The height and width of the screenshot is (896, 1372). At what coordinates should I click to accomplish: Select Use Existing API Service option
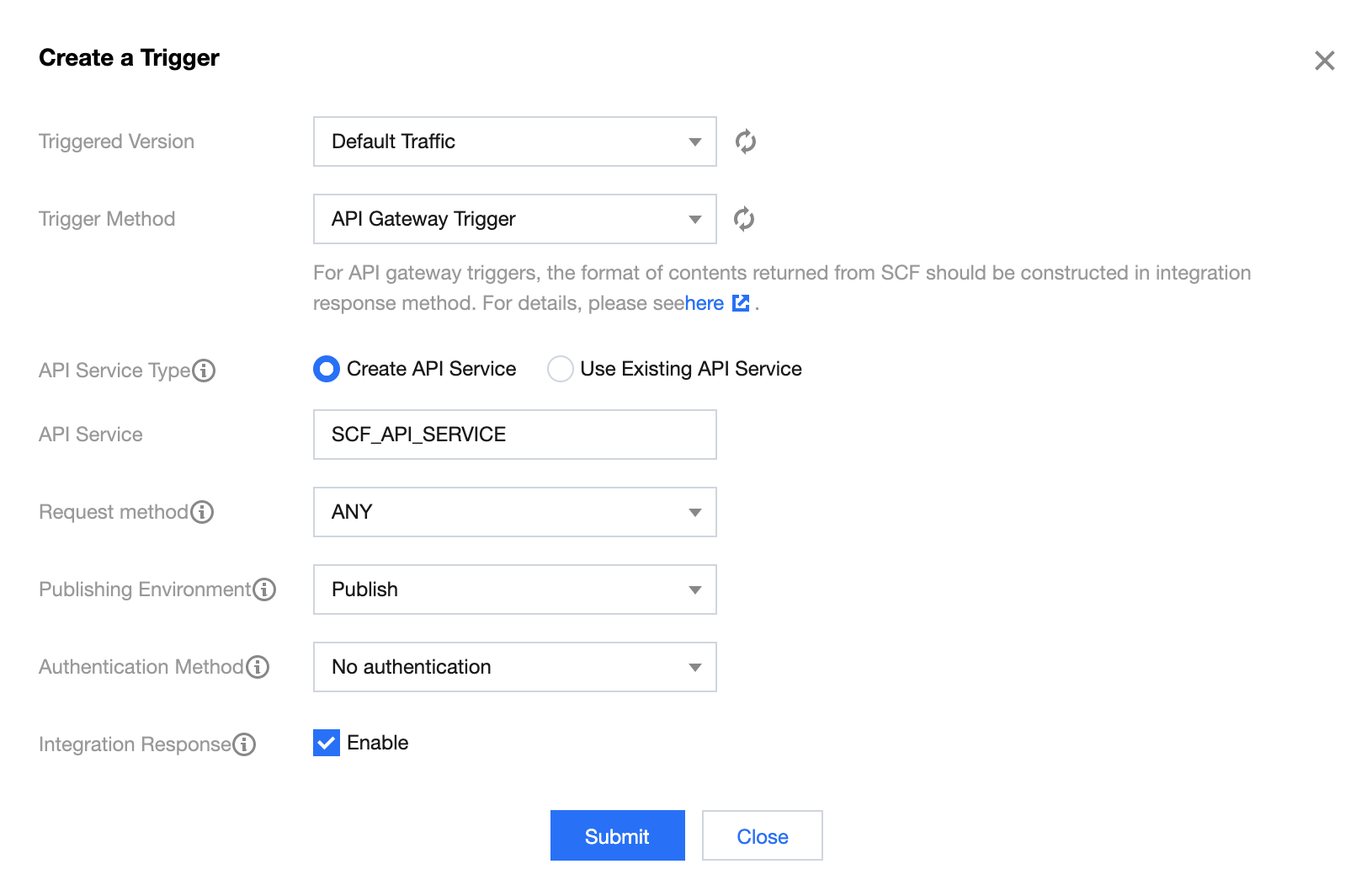[561, 369]
